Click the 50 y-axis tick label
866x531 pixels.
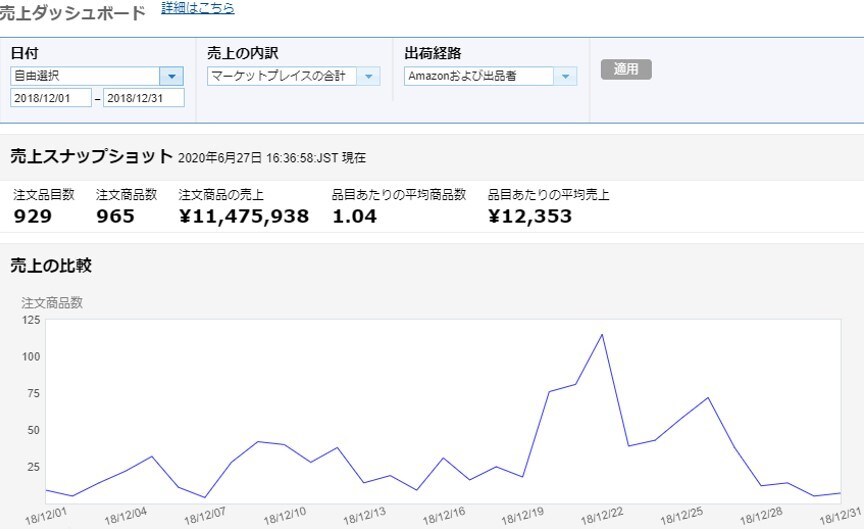[33, 430]
